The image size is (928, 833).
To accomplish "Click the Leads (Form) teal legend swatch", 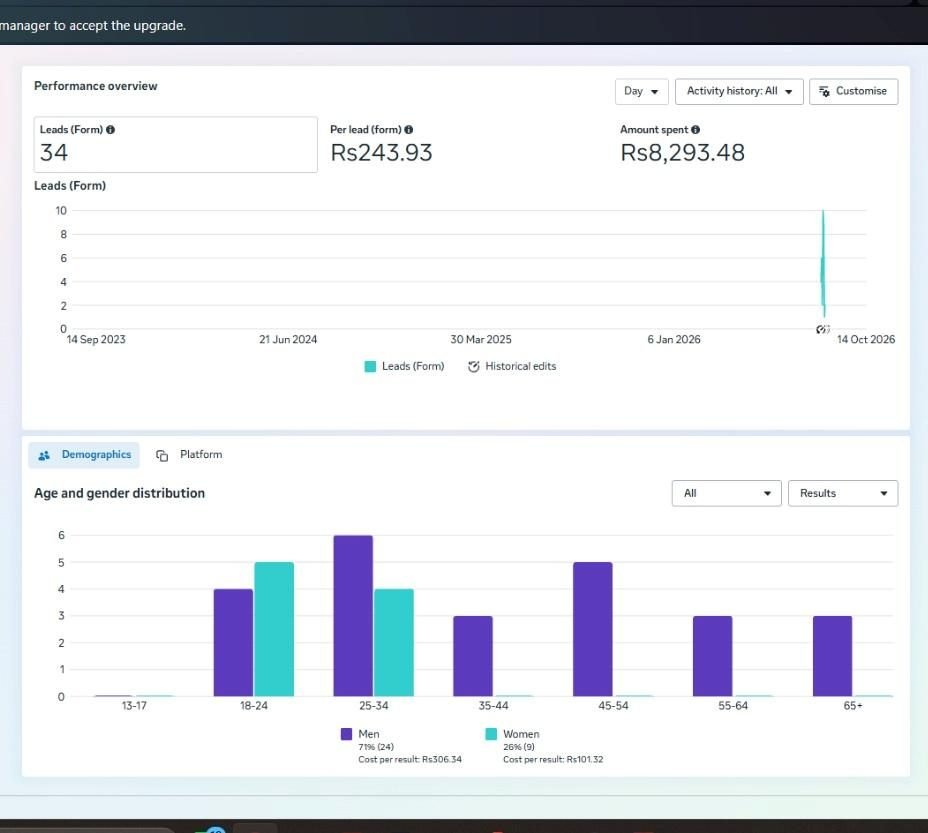I will click(x=370, y=366).
